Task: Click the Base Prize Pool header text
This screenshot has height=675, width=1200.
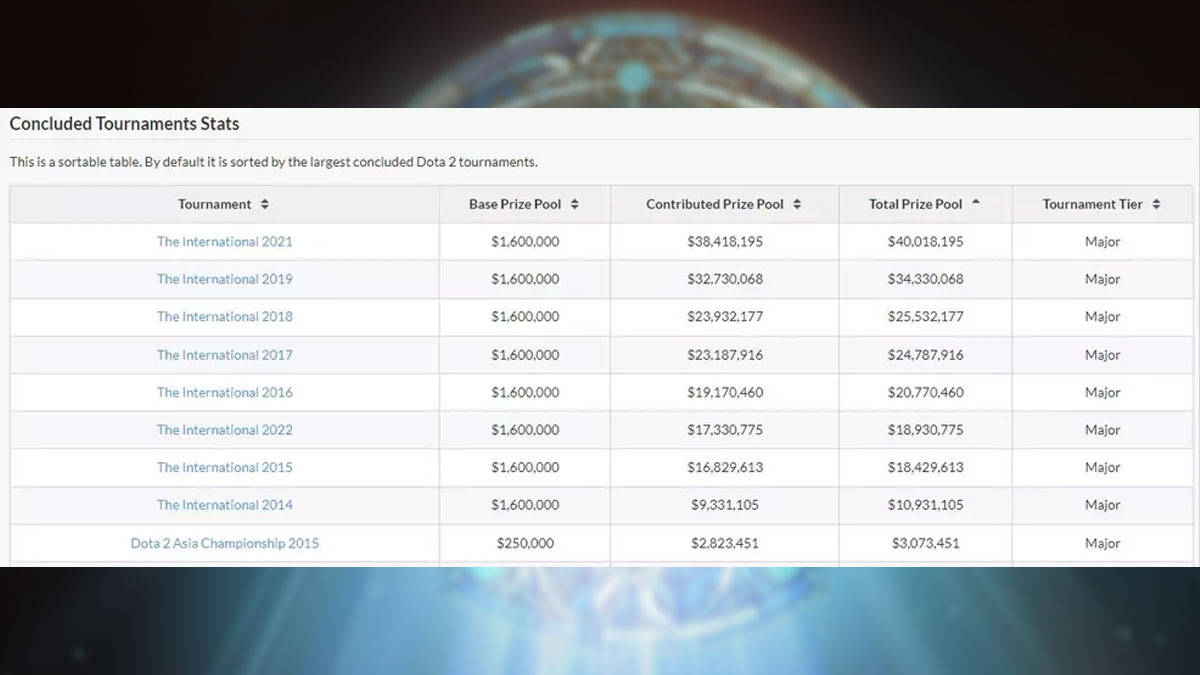Action: [x=515, y=204]
